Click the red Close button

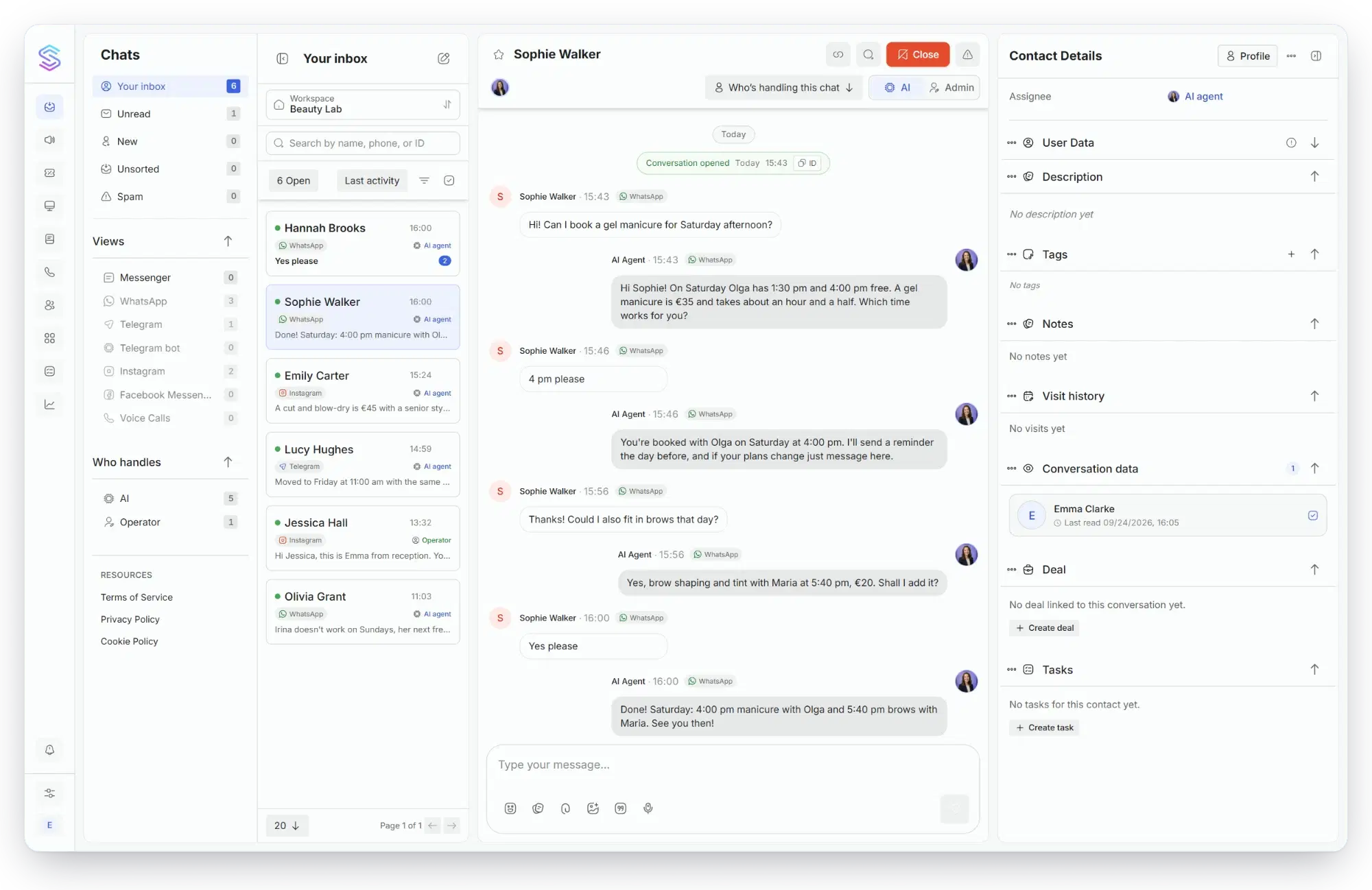[x=917, y=54]
